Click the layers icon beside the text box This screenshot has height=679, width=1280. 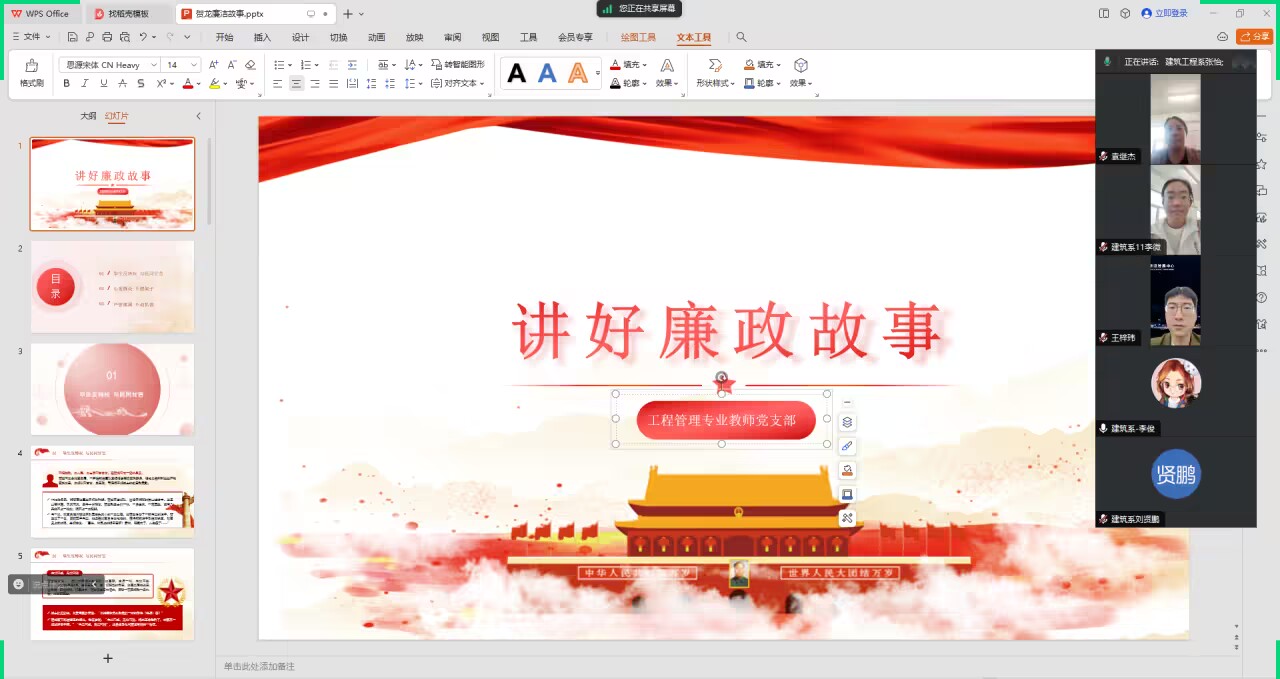tap(847, 422)
